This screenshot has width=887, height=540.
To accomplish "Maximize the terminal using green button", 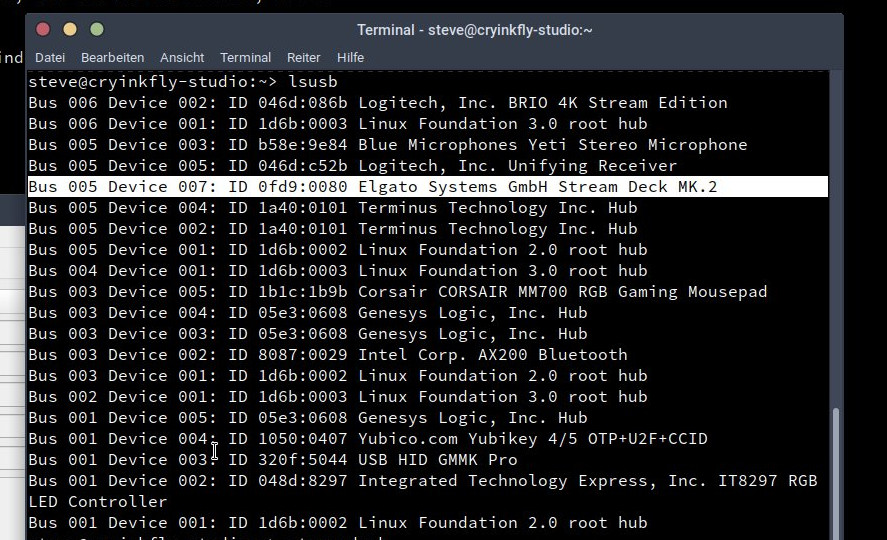I will coord(97,30).
